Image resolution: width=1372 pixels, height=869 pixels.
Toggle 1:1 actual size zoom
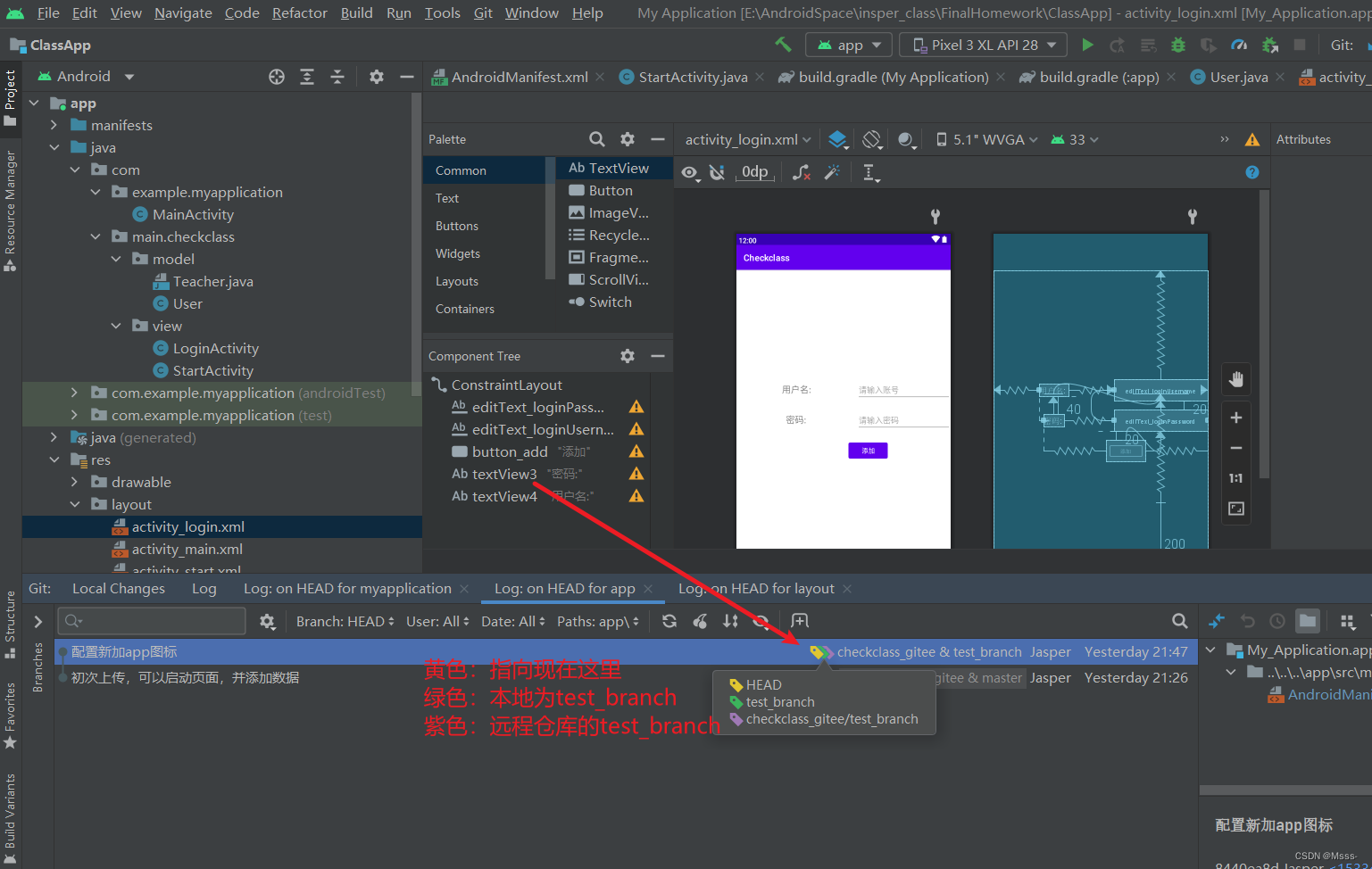(1236, 478)
